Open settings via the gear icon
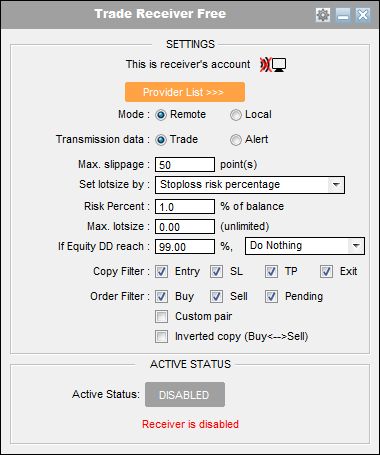 tap(323, 15)
